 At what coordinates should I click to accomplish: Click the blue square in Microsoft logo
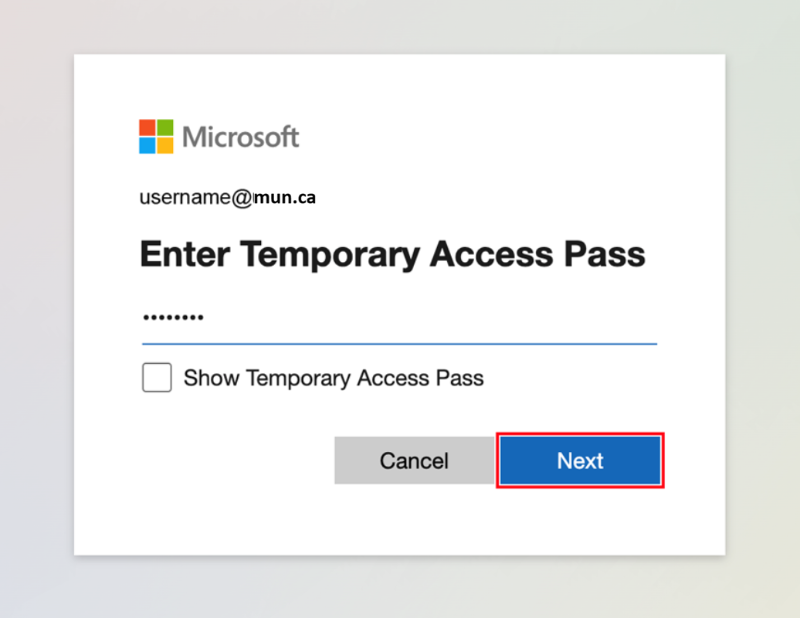147,145
